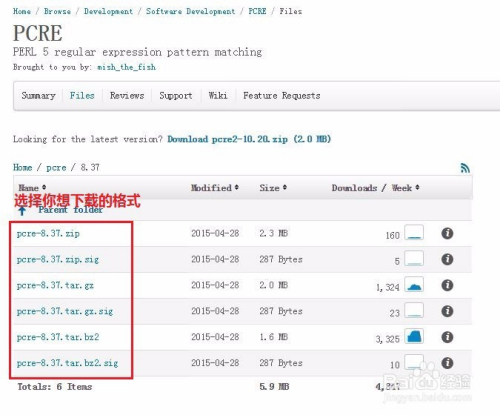Show info for pcre-8.37.zip

pos(447,233)
